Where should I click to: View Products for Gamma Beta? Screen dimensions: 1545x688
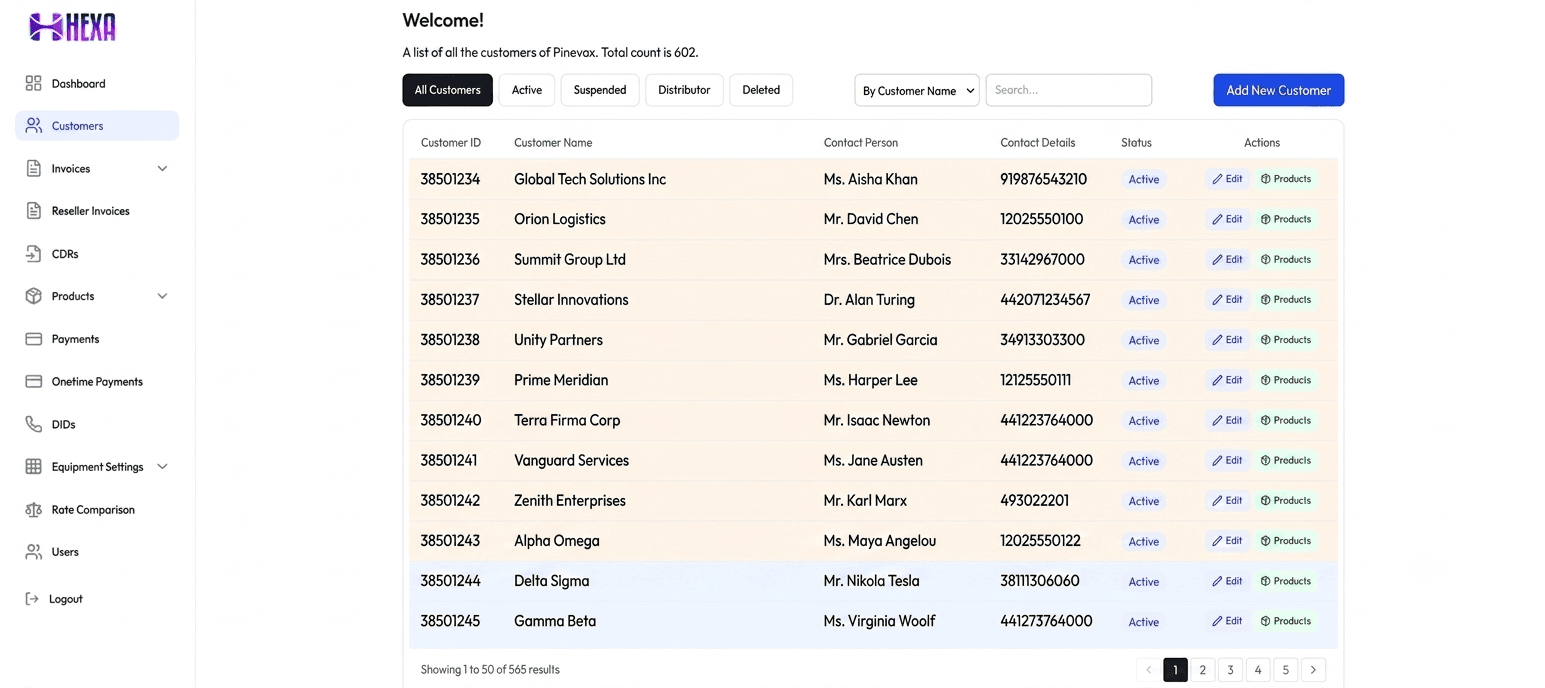point(1285,621)
